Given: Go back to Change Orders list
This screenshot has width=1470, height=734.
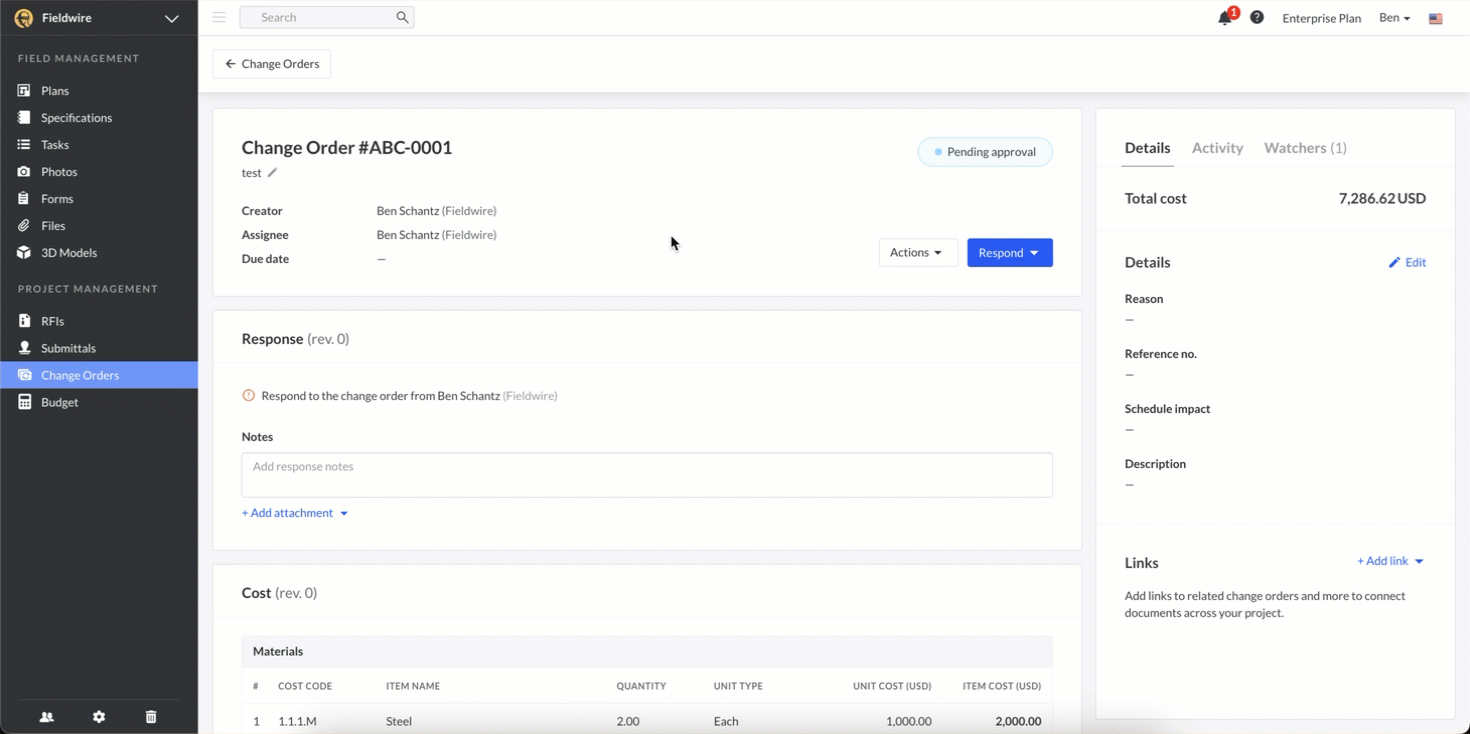Looking at the screenshot, I should coord(272,64).
